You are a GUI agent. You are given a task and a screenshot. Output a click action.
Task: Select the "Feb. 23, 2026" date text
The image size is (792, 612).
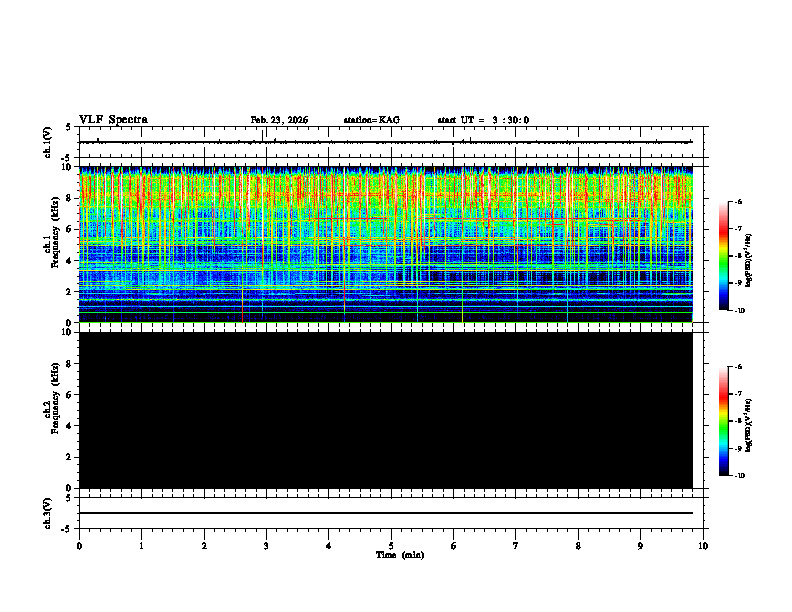(x=279, y=120)
